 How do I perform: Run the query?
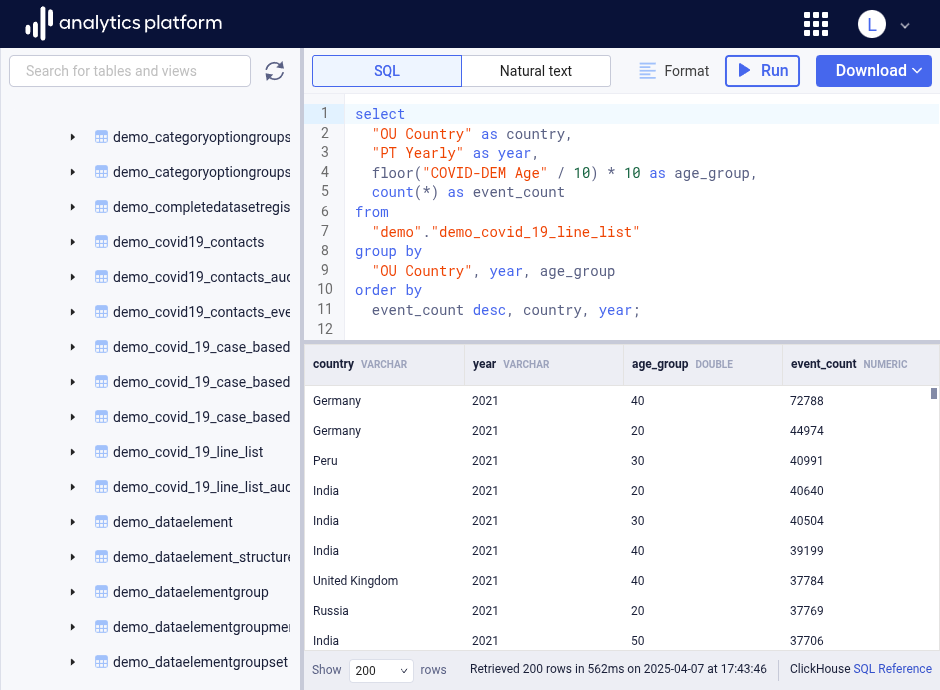coord(762,71)
